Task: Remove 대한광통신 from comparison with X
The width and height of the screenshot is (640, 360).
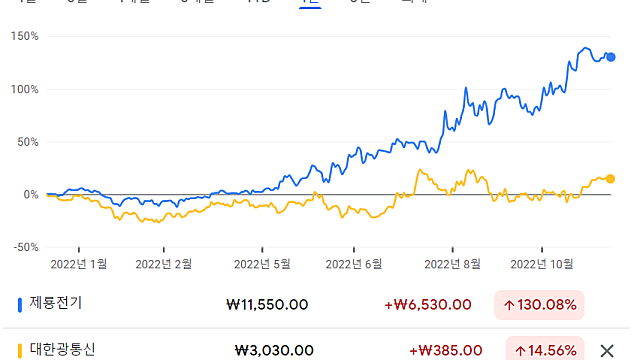Action: pos(607,351)
